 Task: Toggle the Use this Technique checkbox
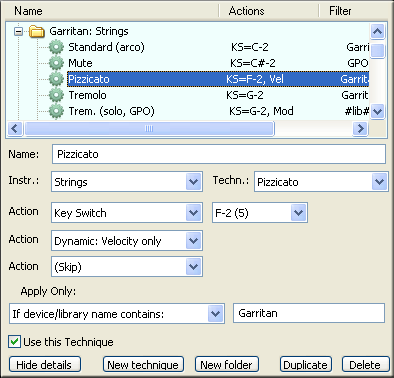(14, 342)
